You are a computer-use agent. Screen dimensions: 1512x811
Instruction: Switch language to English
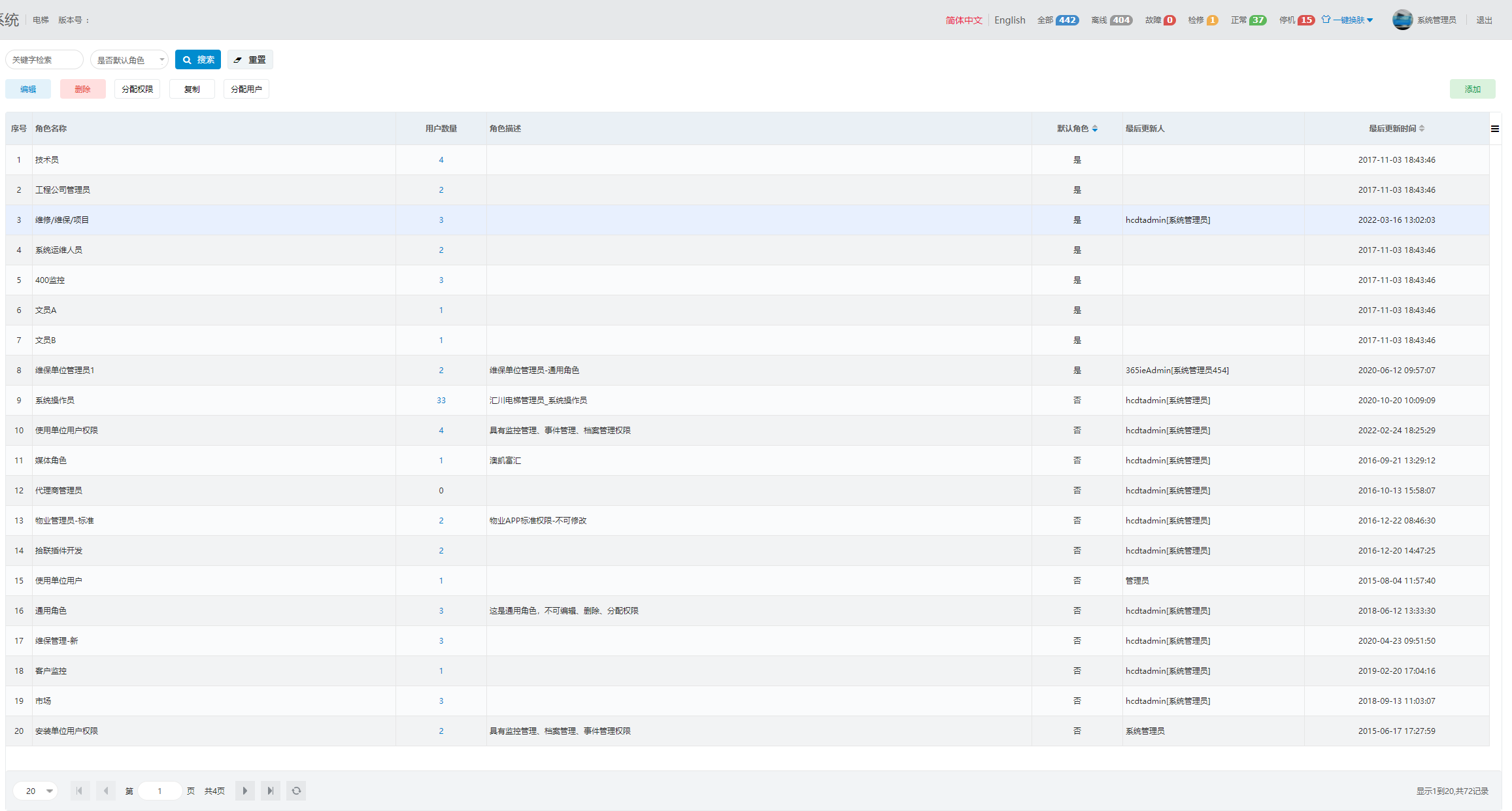[1009, 20]
